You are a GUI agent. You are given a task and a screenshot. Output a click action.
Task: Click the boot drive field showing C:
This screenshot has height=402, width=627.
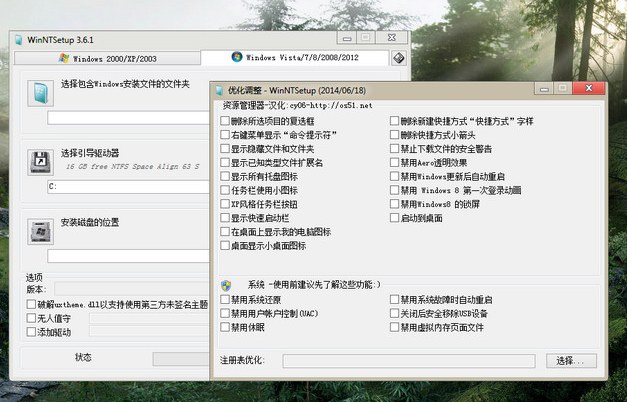(x=128, y=187)
